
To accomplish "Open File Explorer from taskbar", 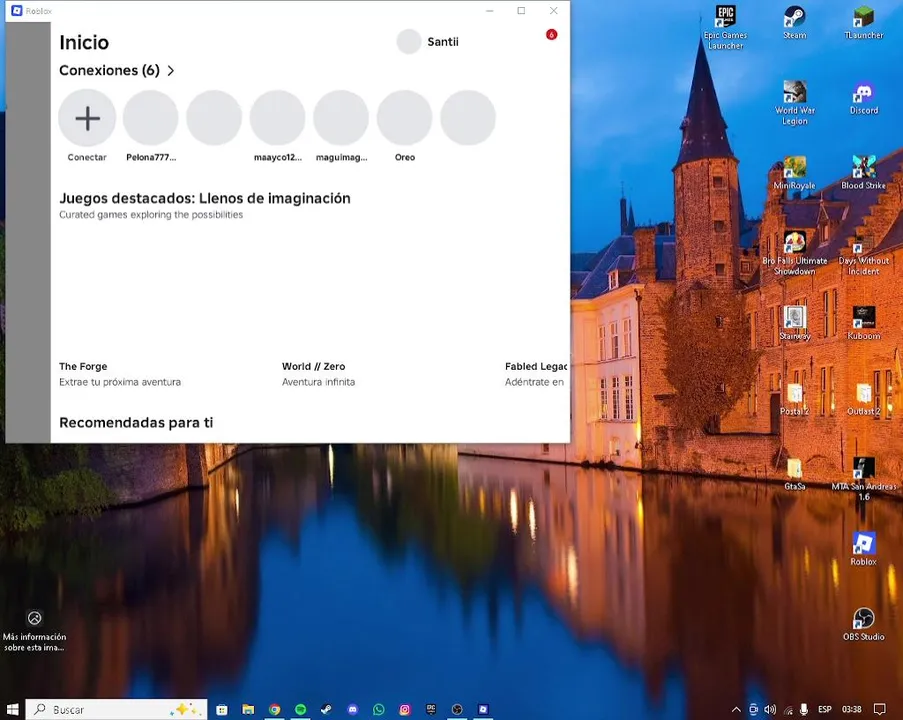I will tap(248, 709).
